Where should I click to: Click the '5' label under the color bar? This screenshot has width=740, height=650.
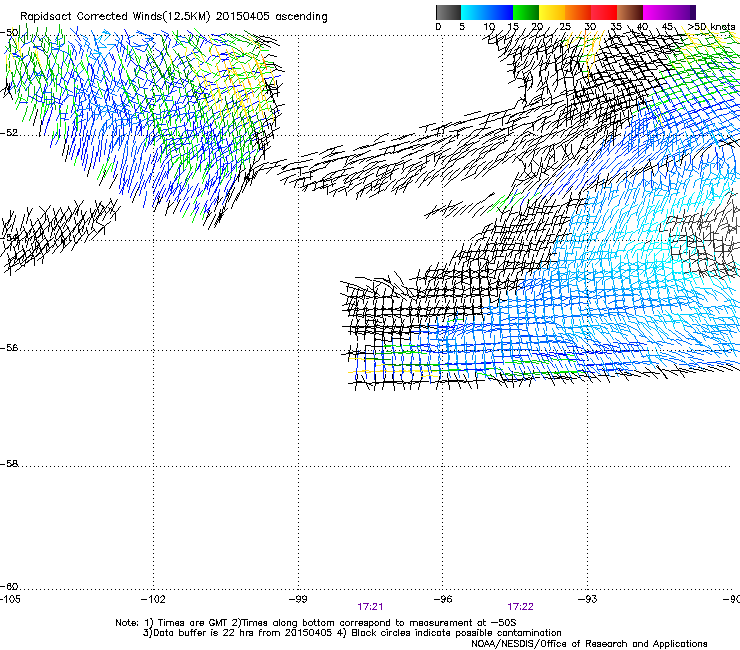[462, 27]
